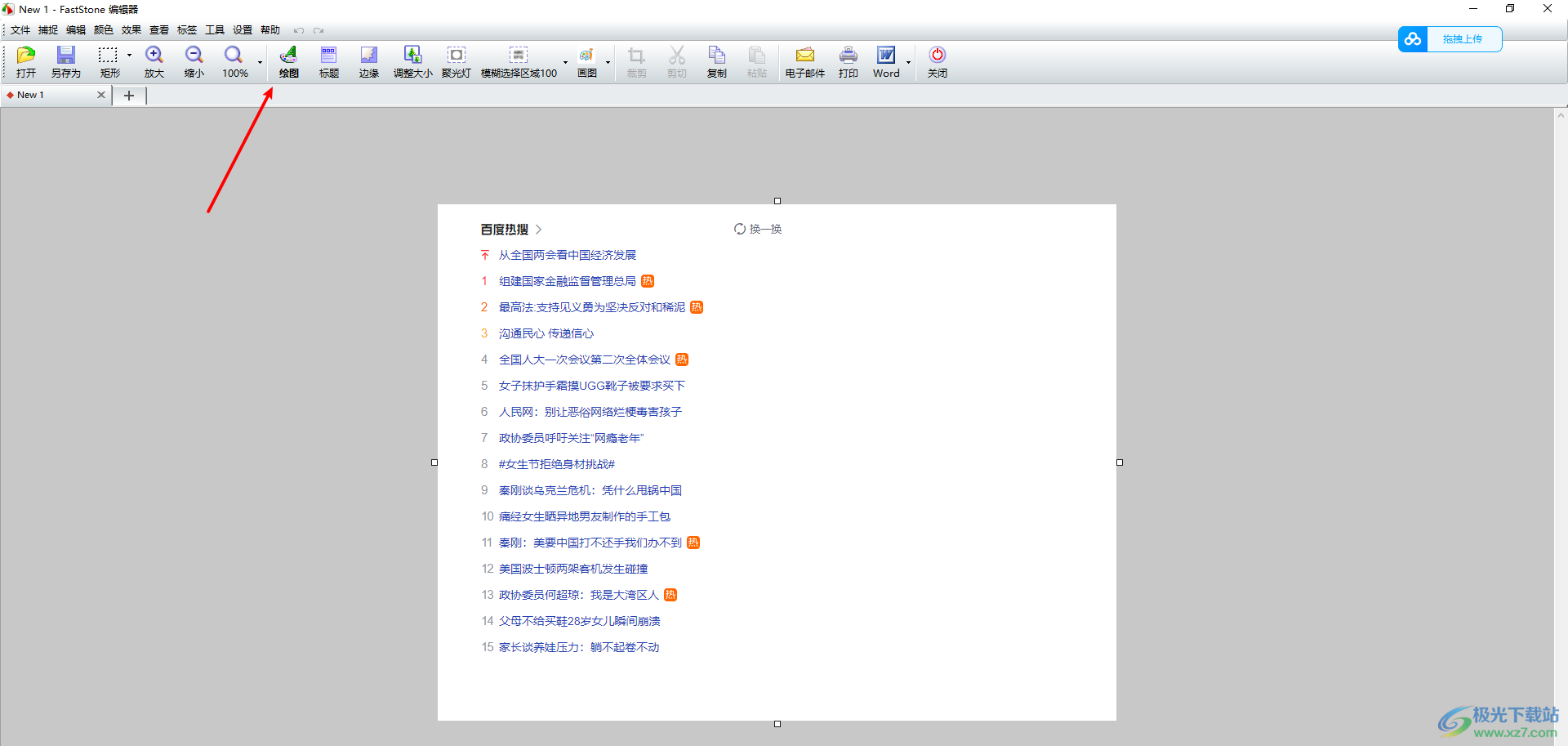The height and width of the screenshot is (746, 1568).
Task: Click the text 家长谈养娃压力：躺不起卷不动
Action: tap(579, 647)
